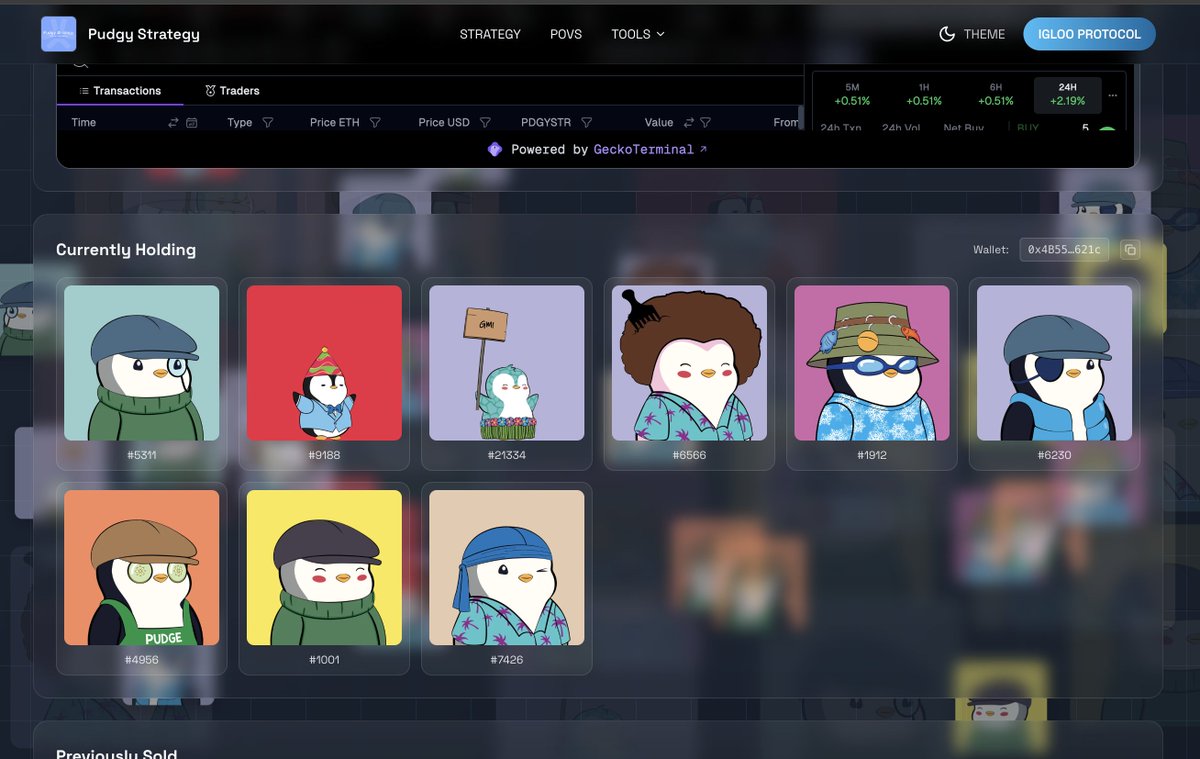Screen dimensions: 1200x759
Task: Open penguin #5311 thumbnail
Action: [x=142, y=363]
